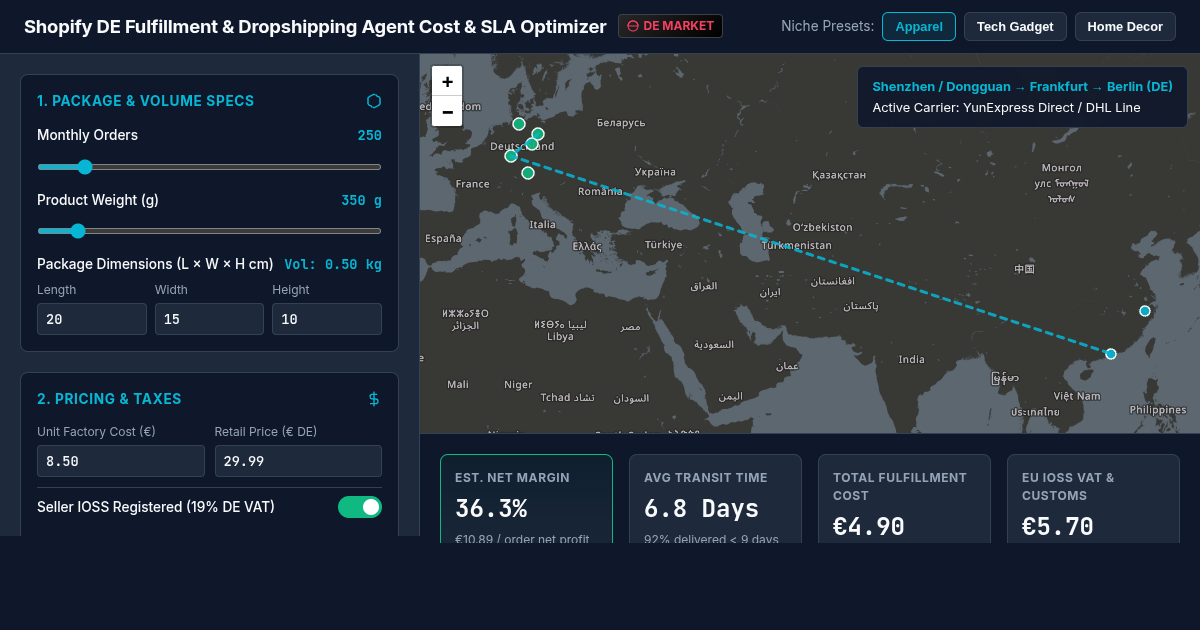Apply the Home Decor niche preset

(x=1125, y=26)
